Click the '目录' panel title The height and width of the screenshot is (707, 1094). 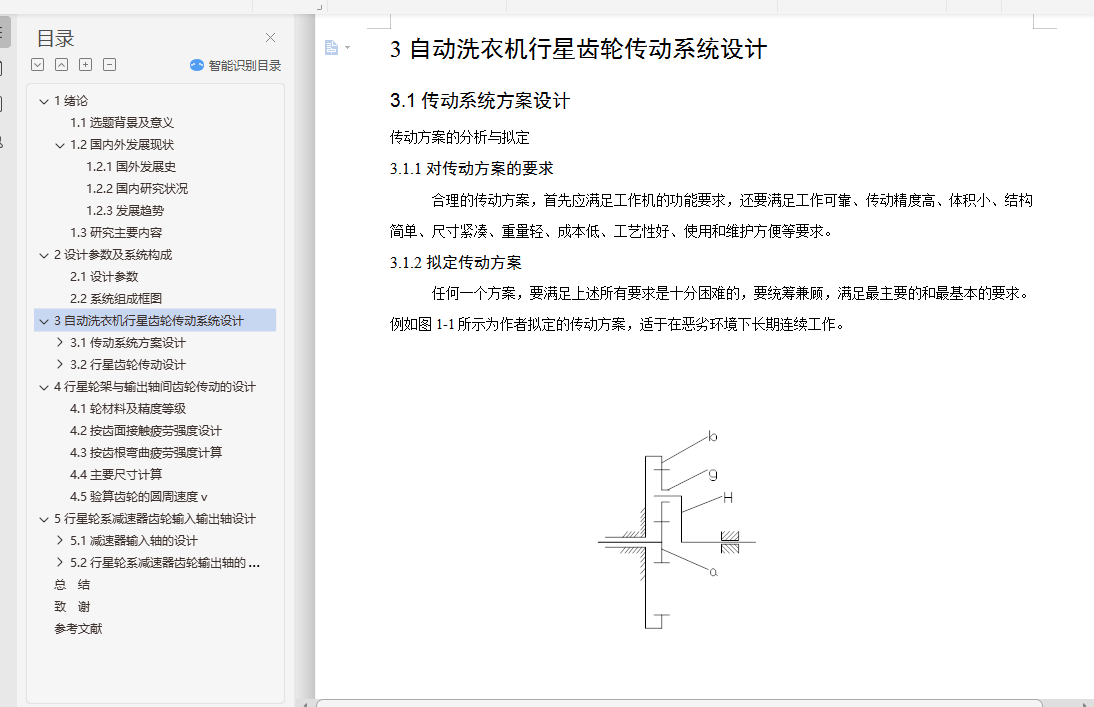55,38
